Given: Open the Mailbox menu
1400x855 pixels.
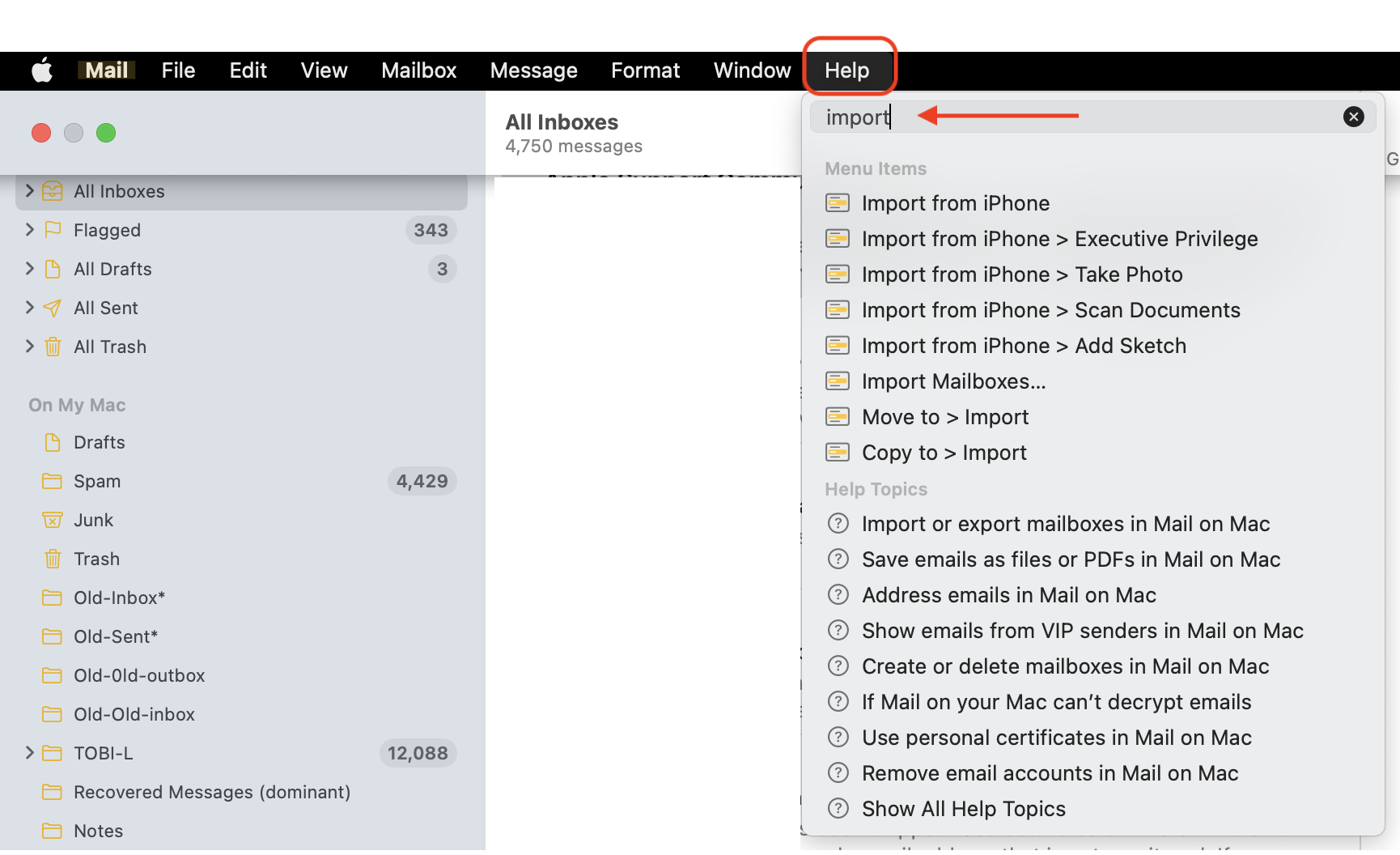Looking at the screenshot, I should (x=418, y=70).
